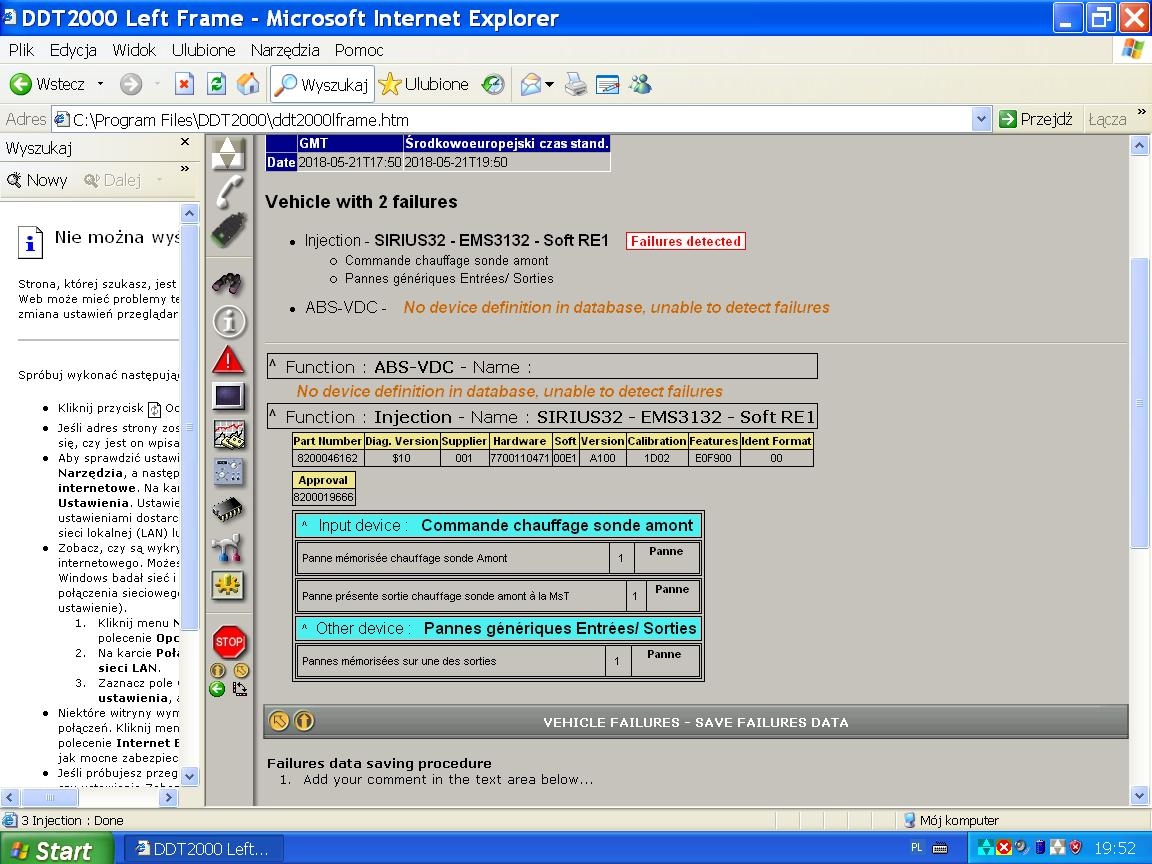
Task: Click the small orange diagonal-arrow circle below STOP
Action: point(241,670)
